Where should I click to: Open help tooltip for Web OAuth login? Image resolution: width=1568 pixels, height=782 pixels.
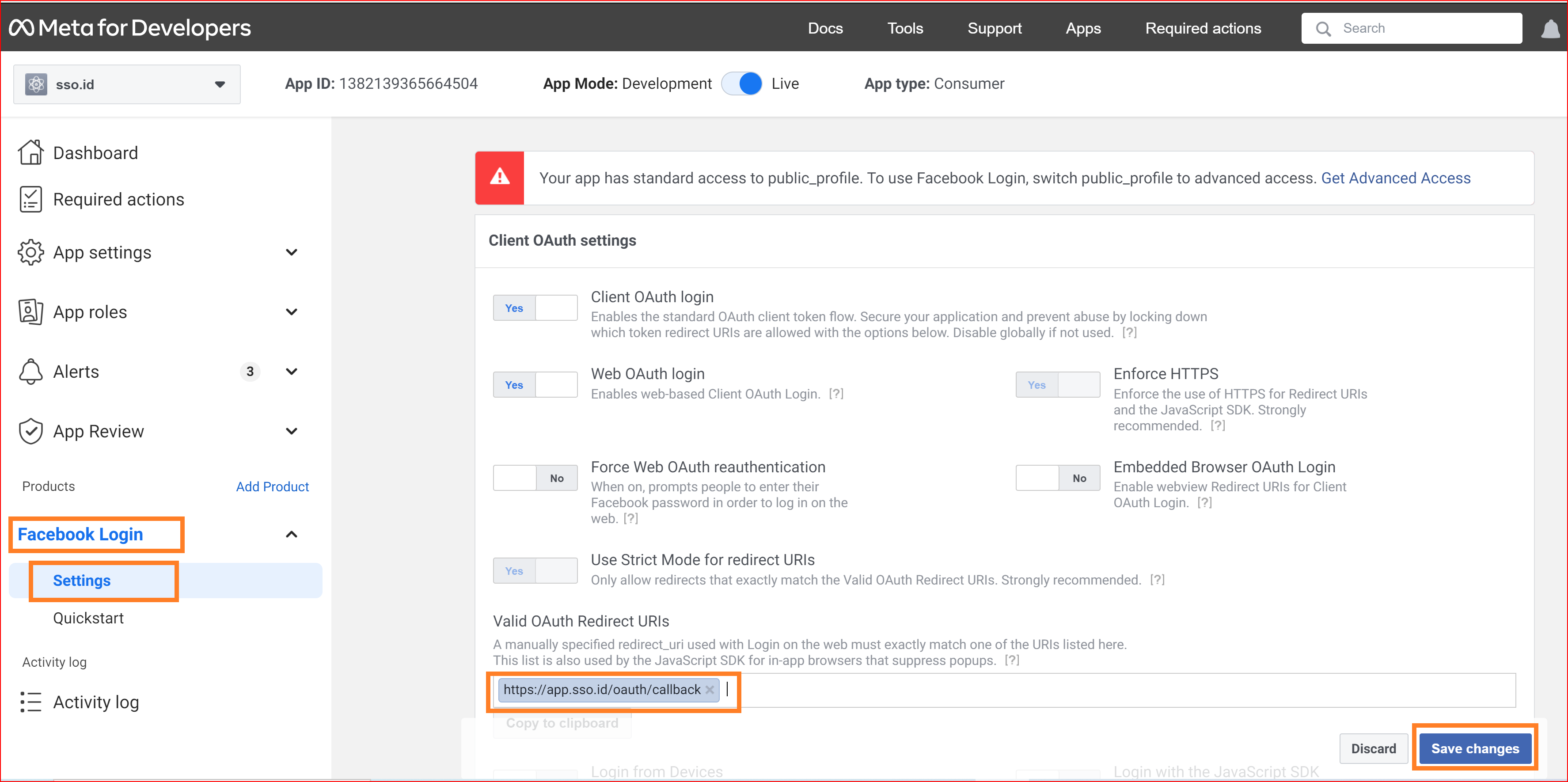pyautogui.click(x=836, y=394)
